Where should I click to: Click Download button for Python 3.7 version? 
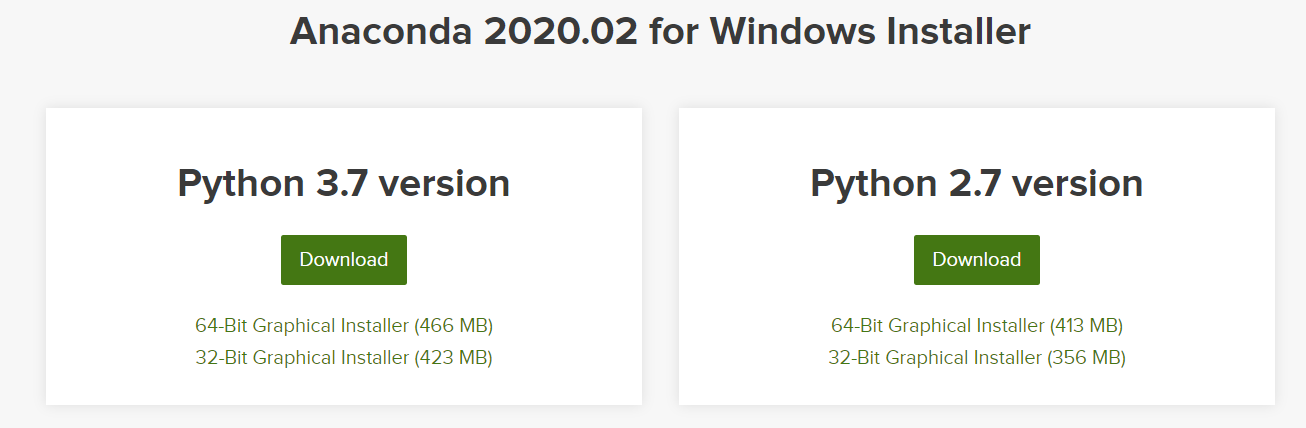(x=343, y=260)
